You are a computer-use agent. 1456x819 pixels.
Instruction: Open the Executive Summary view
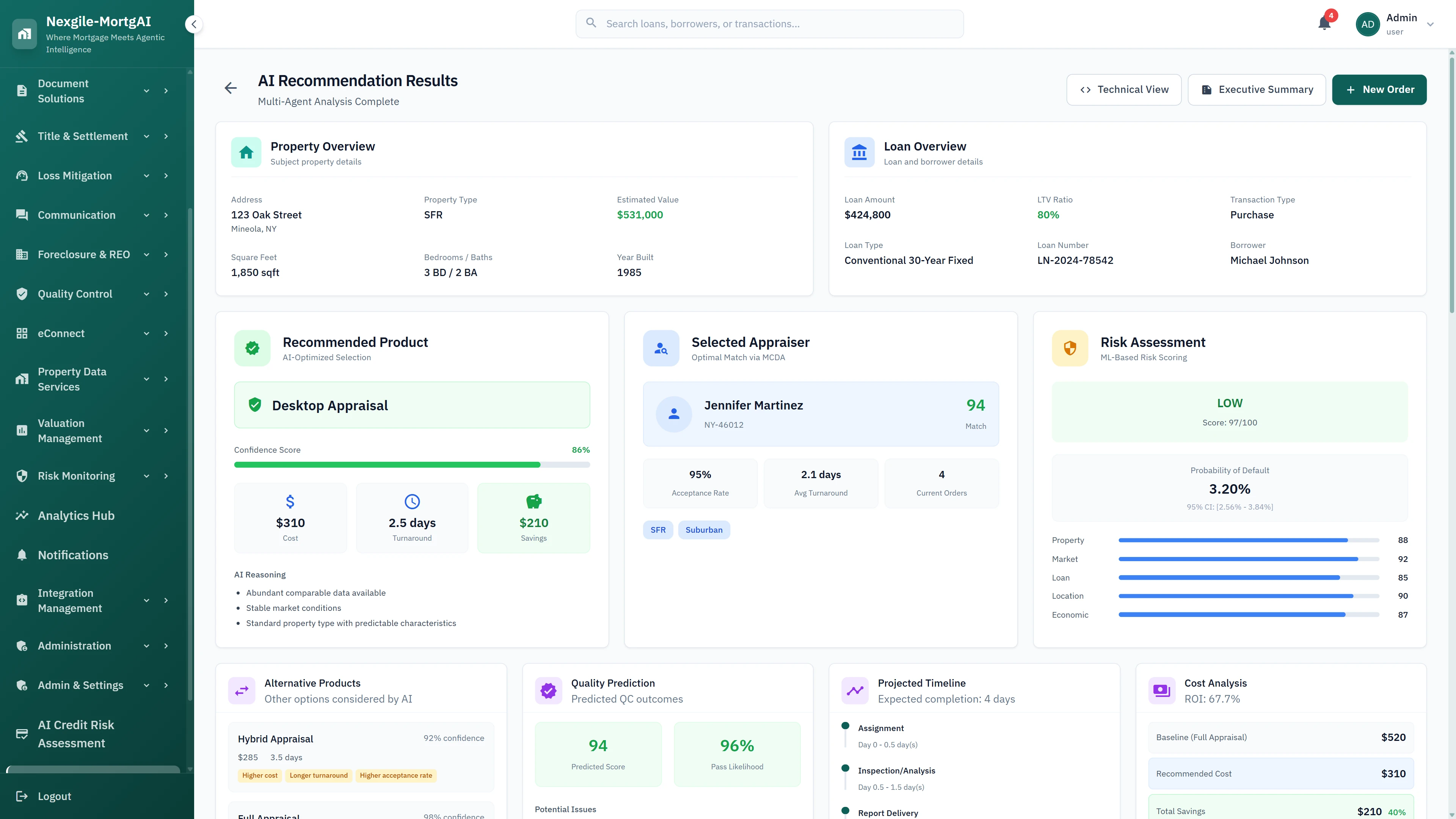tap(1257, 89)
